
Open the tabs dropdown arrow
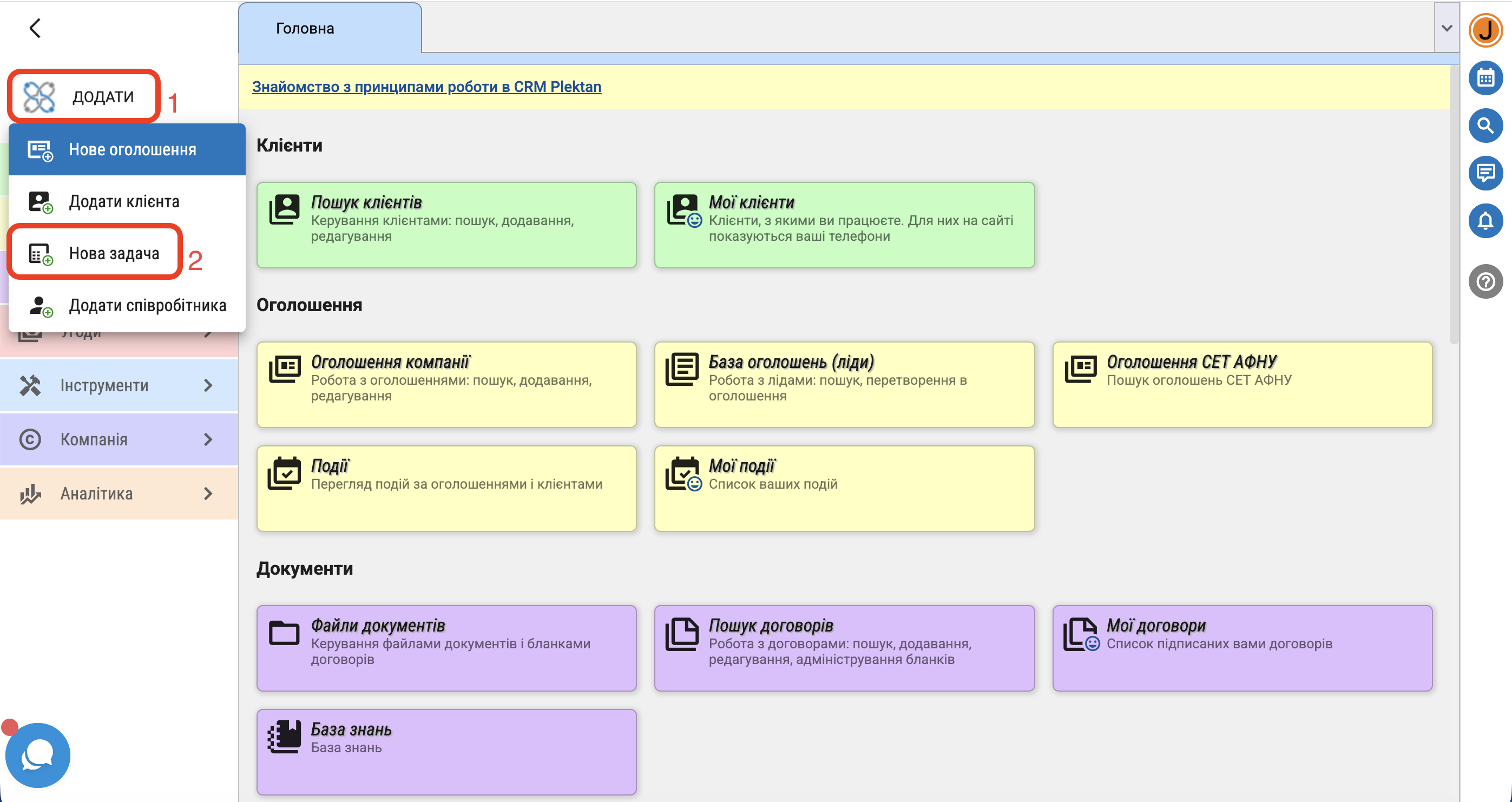point(1447,28)
